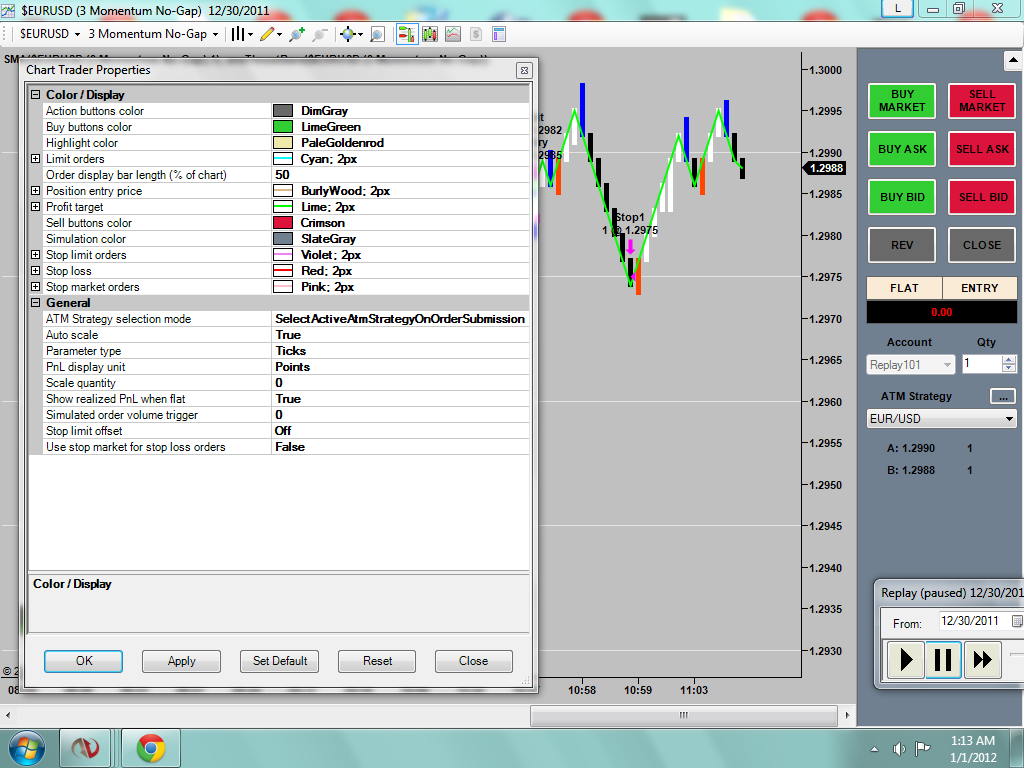Click the dialog Close button
The width and height of the screenshot is (1024, 768).
pyautogui.click(x=473, y=661)
